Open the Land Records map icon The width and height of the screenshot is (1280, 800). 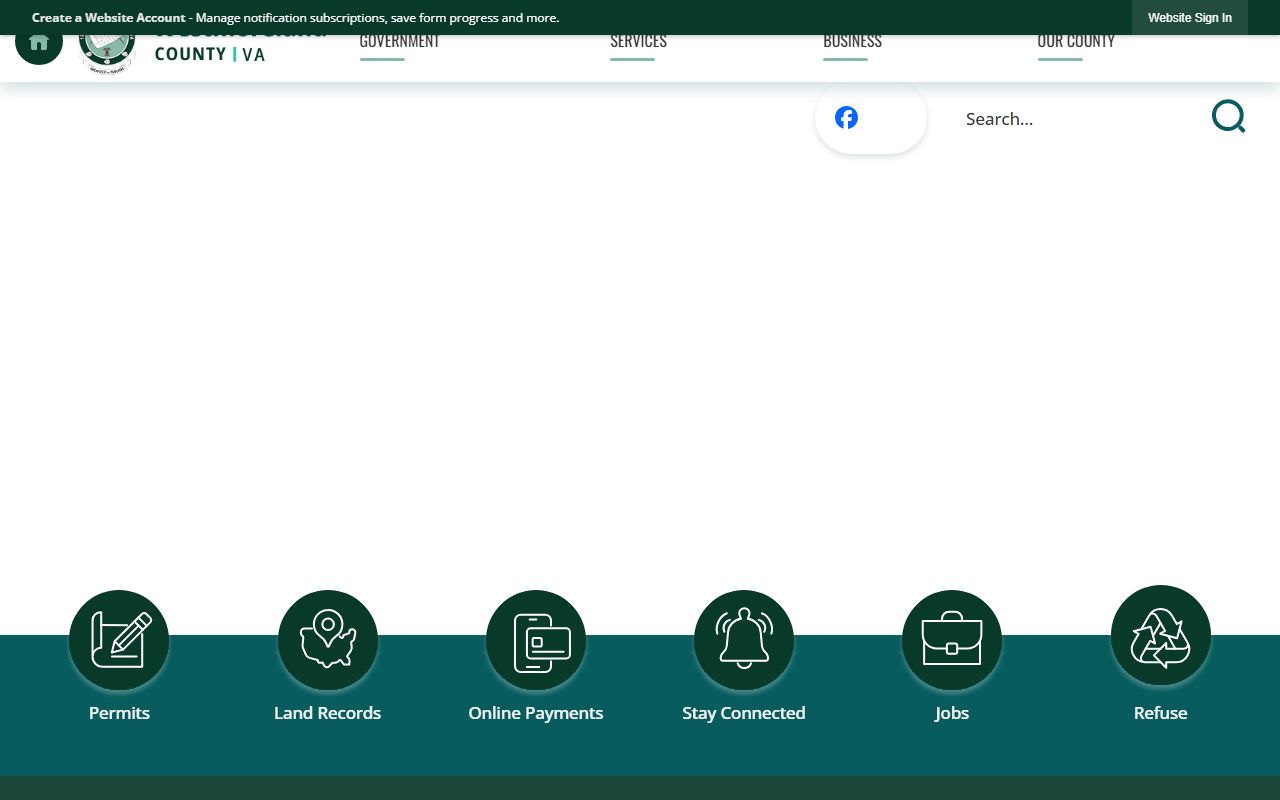327,640
